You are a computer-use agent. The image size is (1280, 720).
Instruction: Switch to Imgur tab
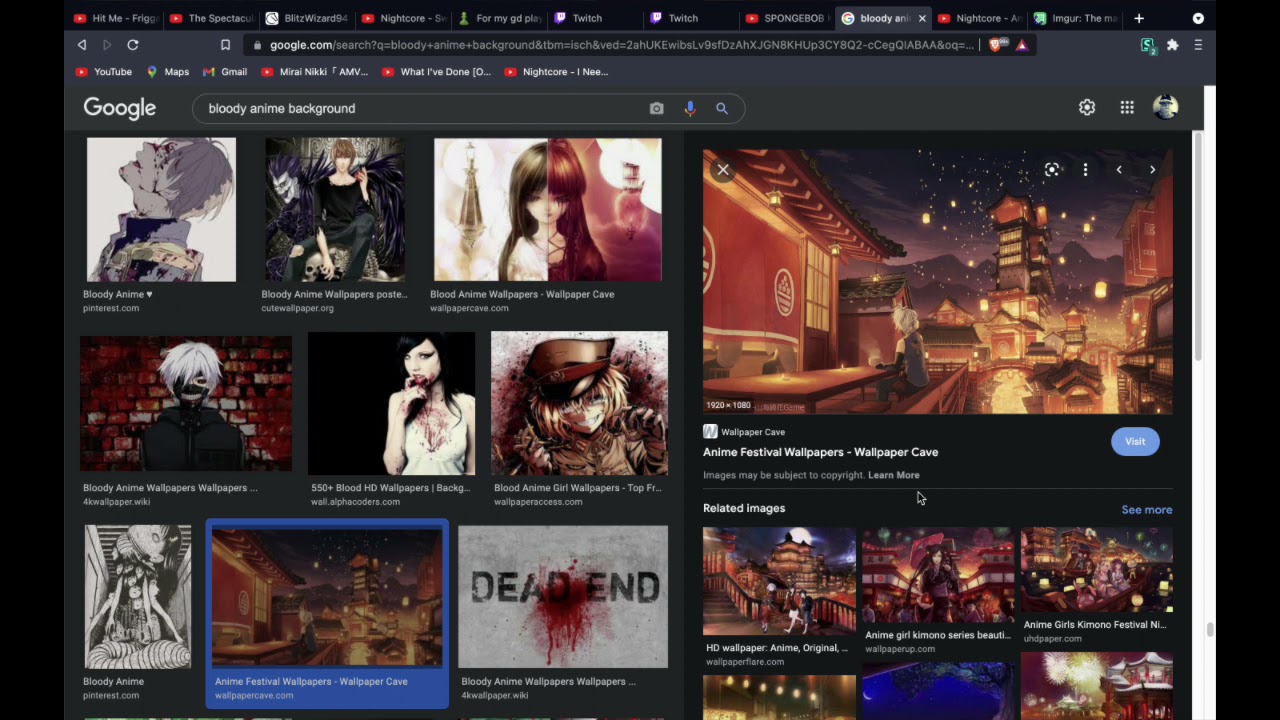click(x=1076, y=18)
